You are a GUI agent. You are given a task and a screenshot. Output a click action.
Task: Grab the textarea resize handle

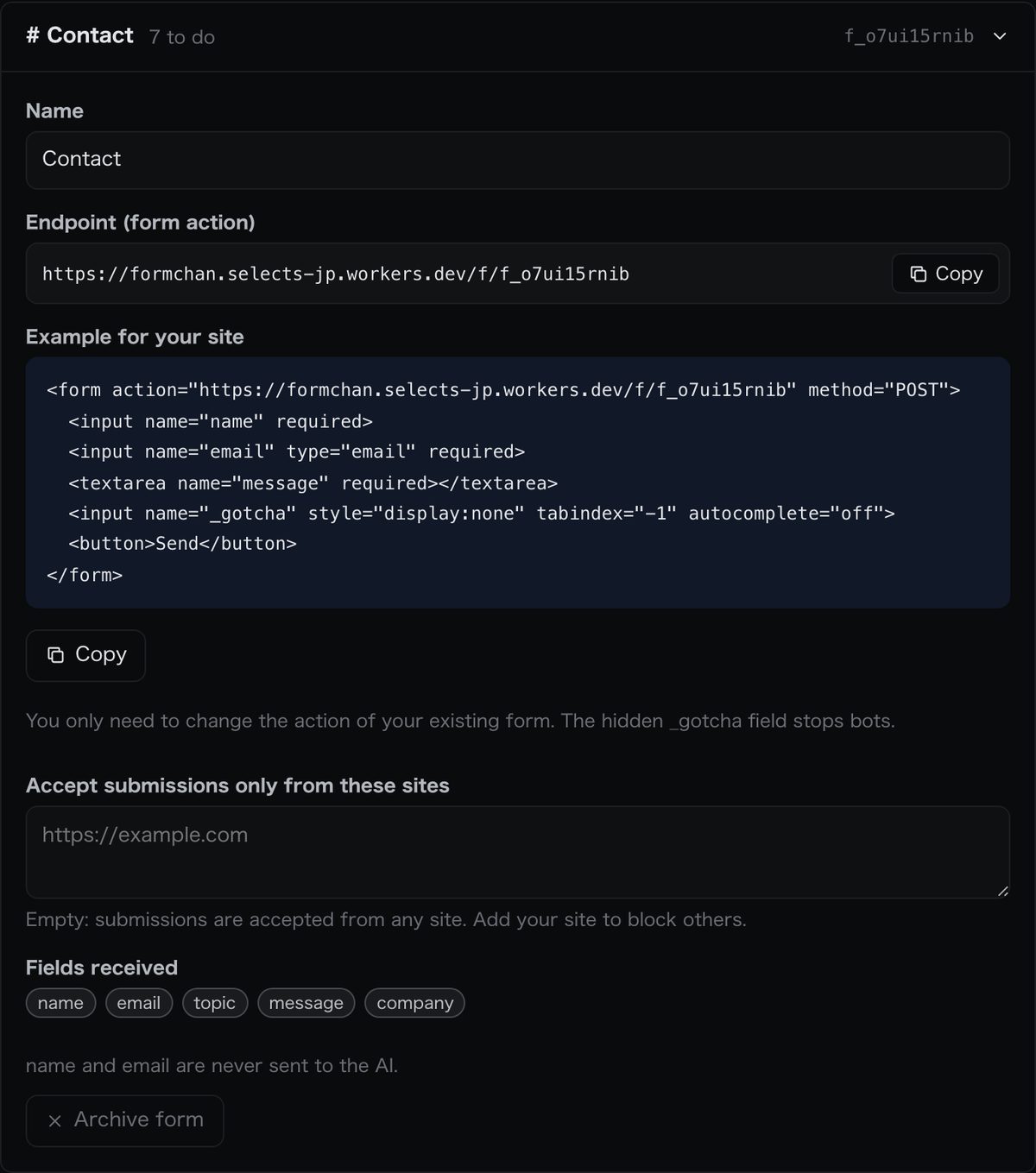1002,891
